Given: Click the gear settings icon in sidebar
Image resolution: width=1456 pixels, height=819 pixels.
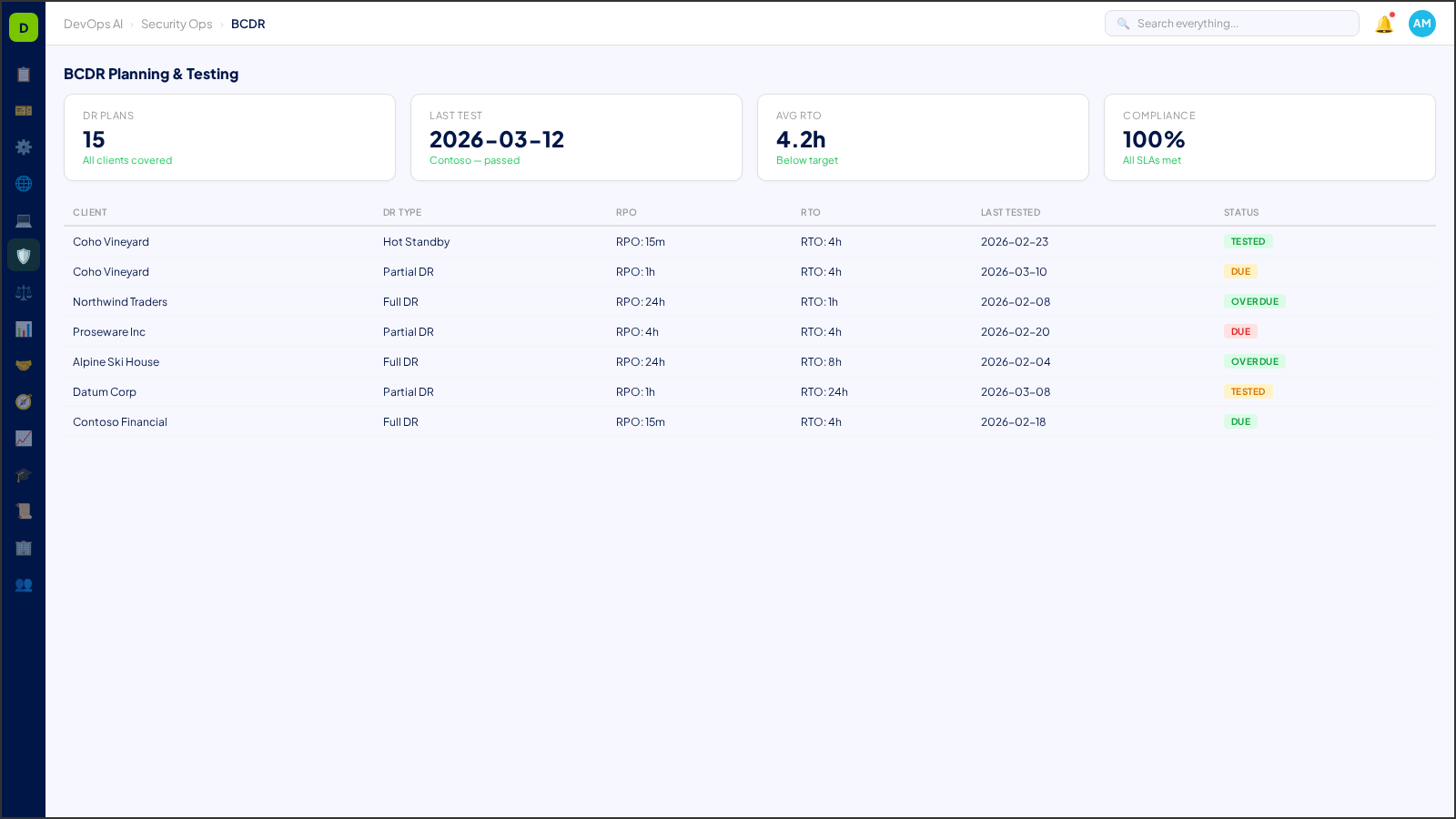Looking at the screenshot, I should pos(24,147).
